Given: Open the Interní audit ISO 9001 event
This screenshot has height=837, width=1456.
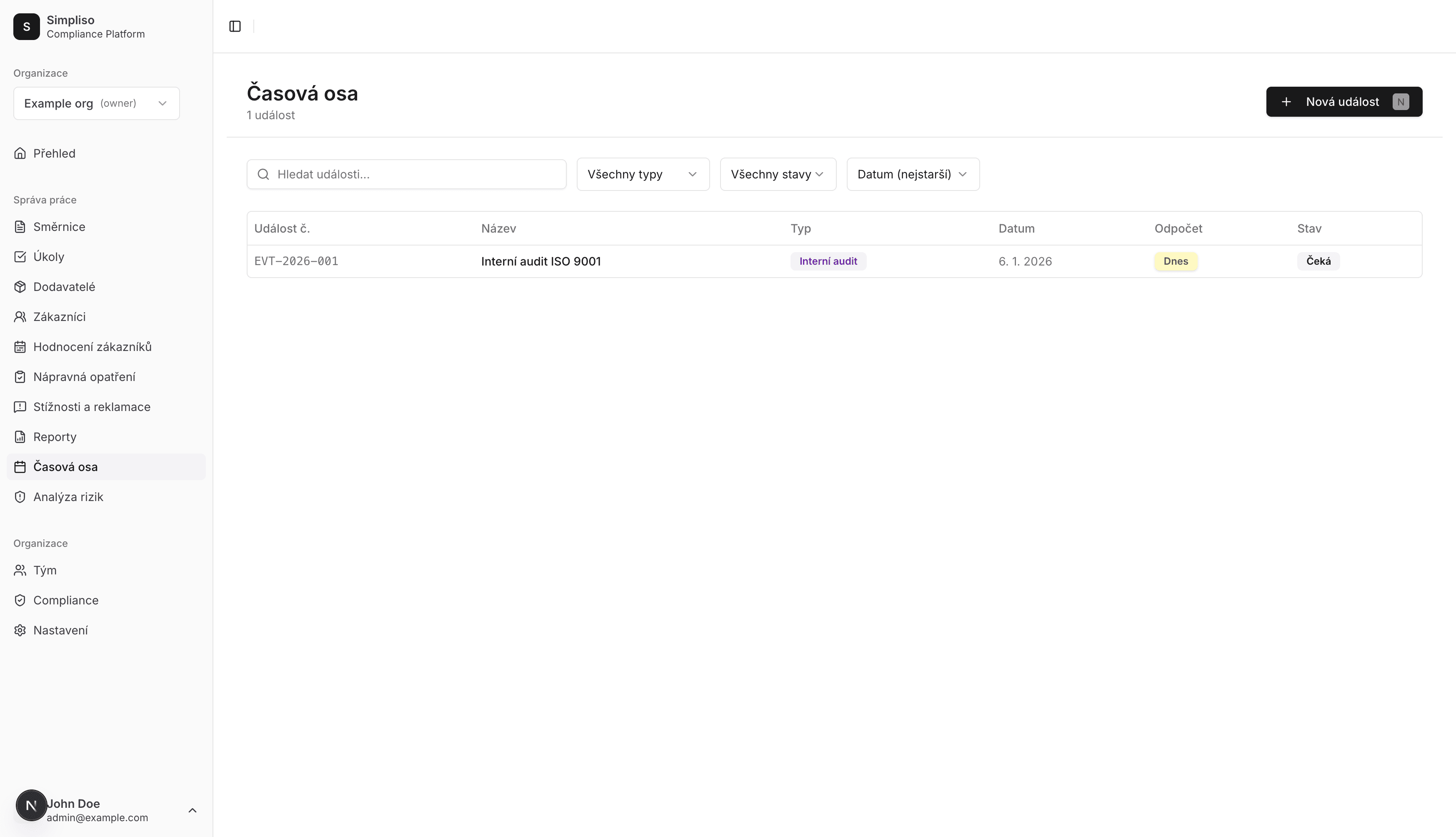Looking at the screenshot, I should point(540,262).
